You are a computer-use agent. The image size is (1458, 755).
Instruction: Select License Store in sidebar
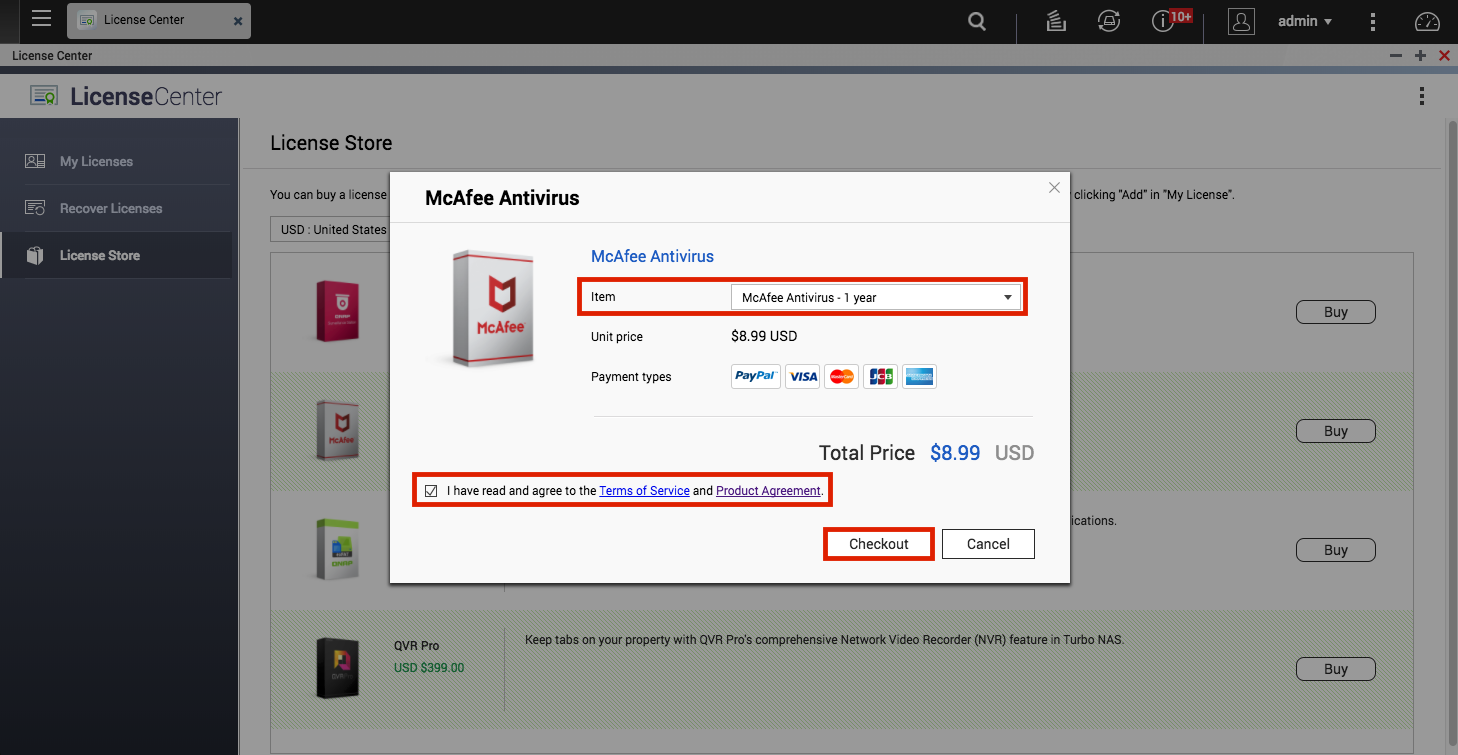click(x=116, y=255)
